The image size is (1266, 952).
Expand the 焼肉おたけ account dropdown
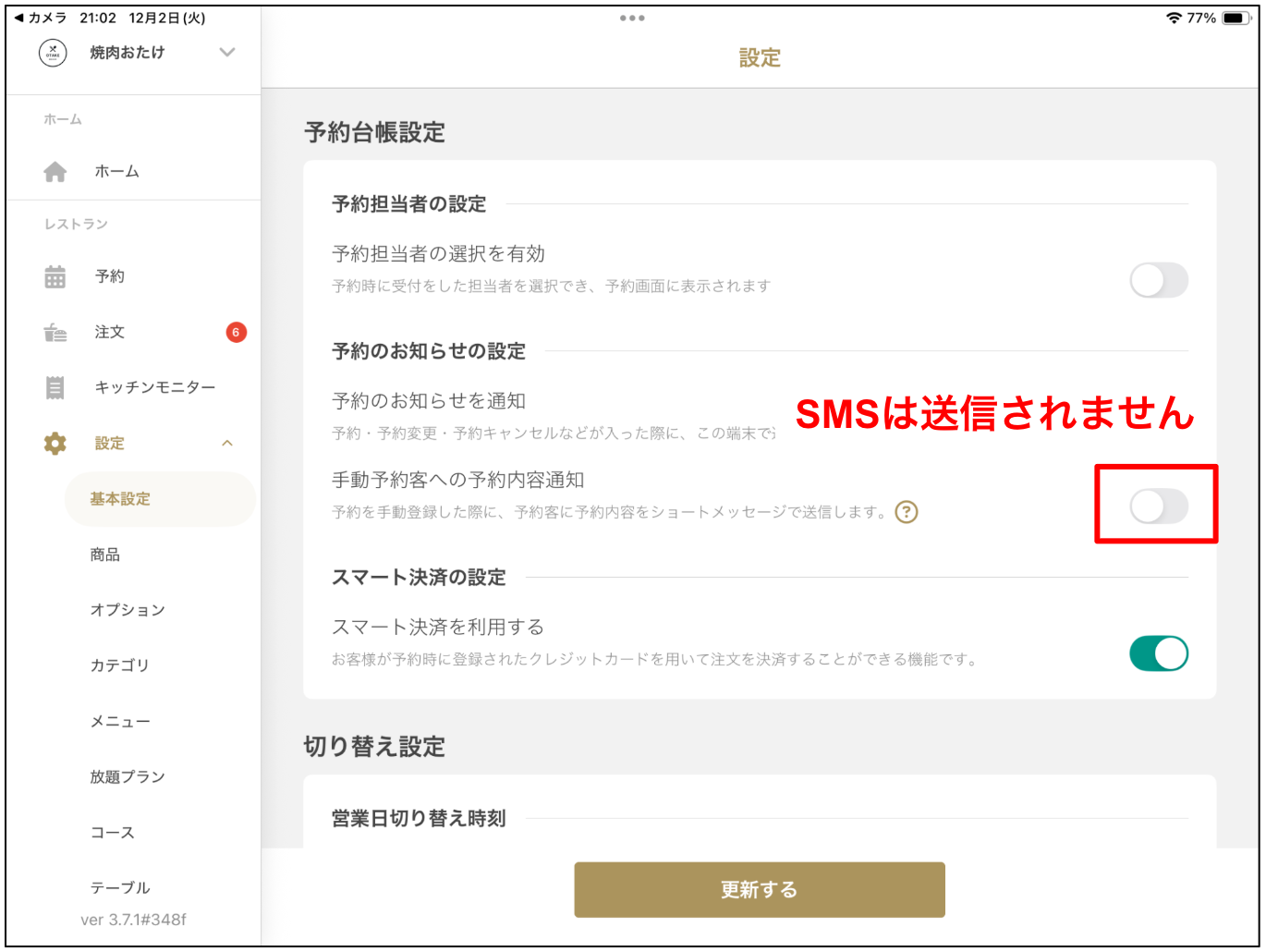pyautogui.click(x=226, y=53)
